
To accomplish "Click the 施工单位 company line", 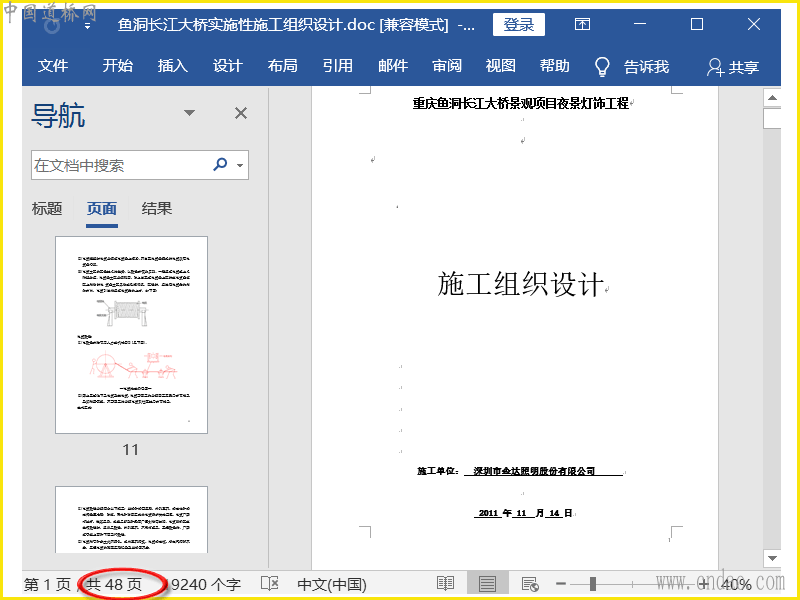I will [519, 471].
